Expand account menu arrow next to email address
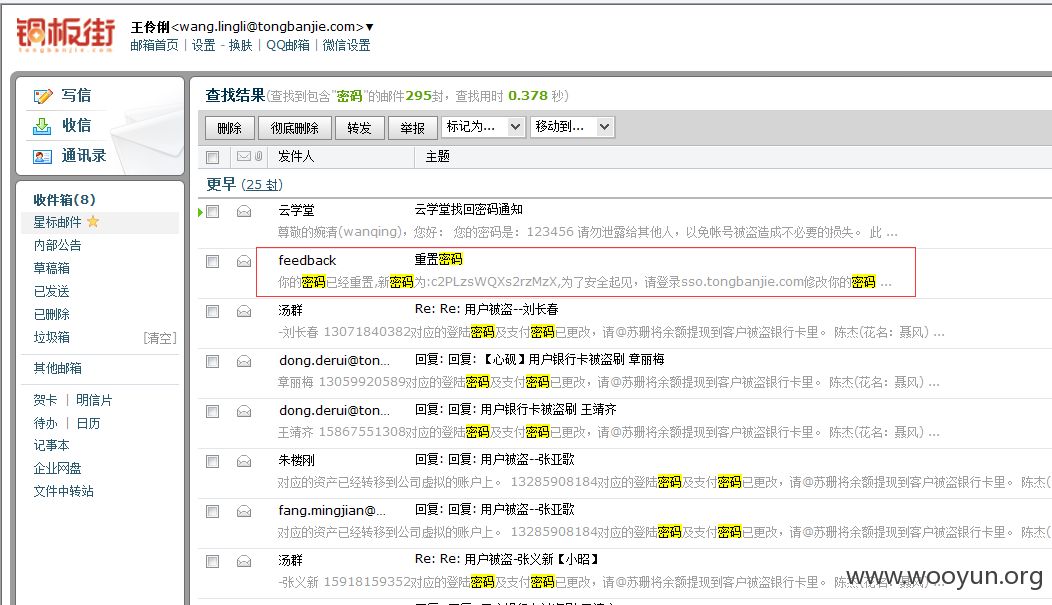Screen dimensions: 1052x605 [x=369, y=27]
